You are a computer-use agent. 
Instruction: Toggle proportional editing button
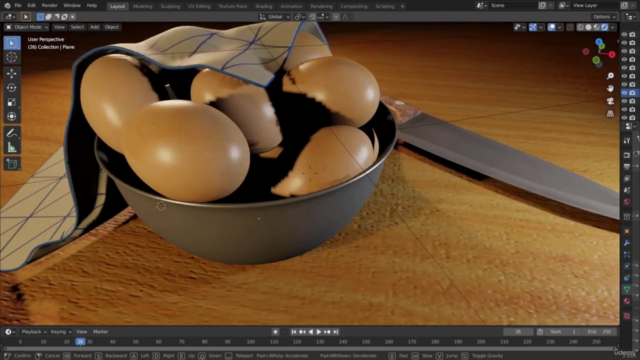pos(336,17)
